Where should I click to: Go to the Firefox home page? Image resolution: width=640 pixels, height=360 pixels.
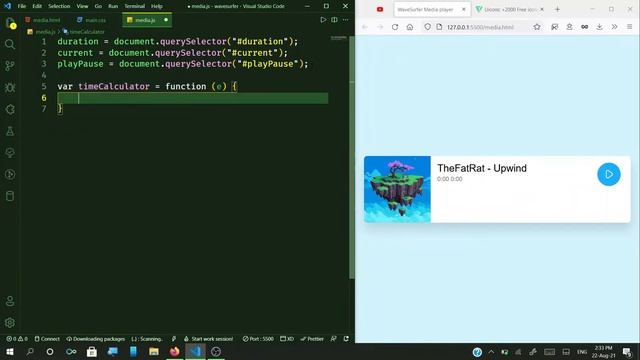(409, 27)
